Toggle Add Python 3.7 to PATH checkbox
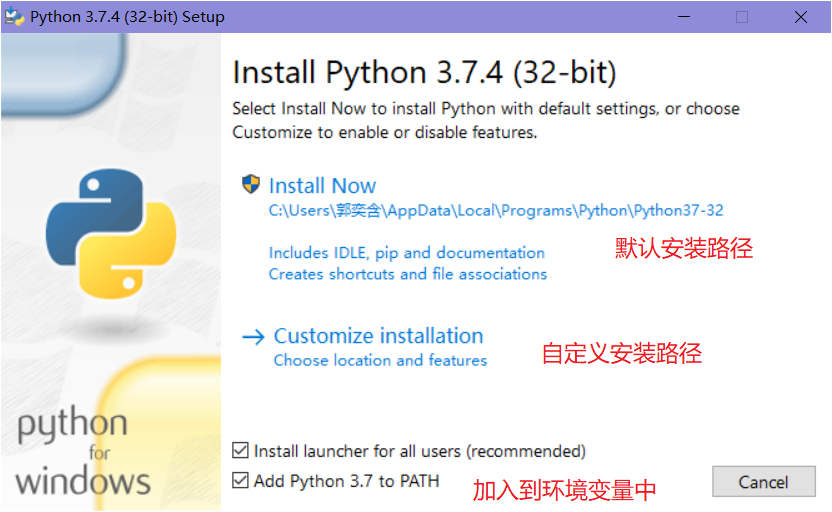 click(240, 480)
